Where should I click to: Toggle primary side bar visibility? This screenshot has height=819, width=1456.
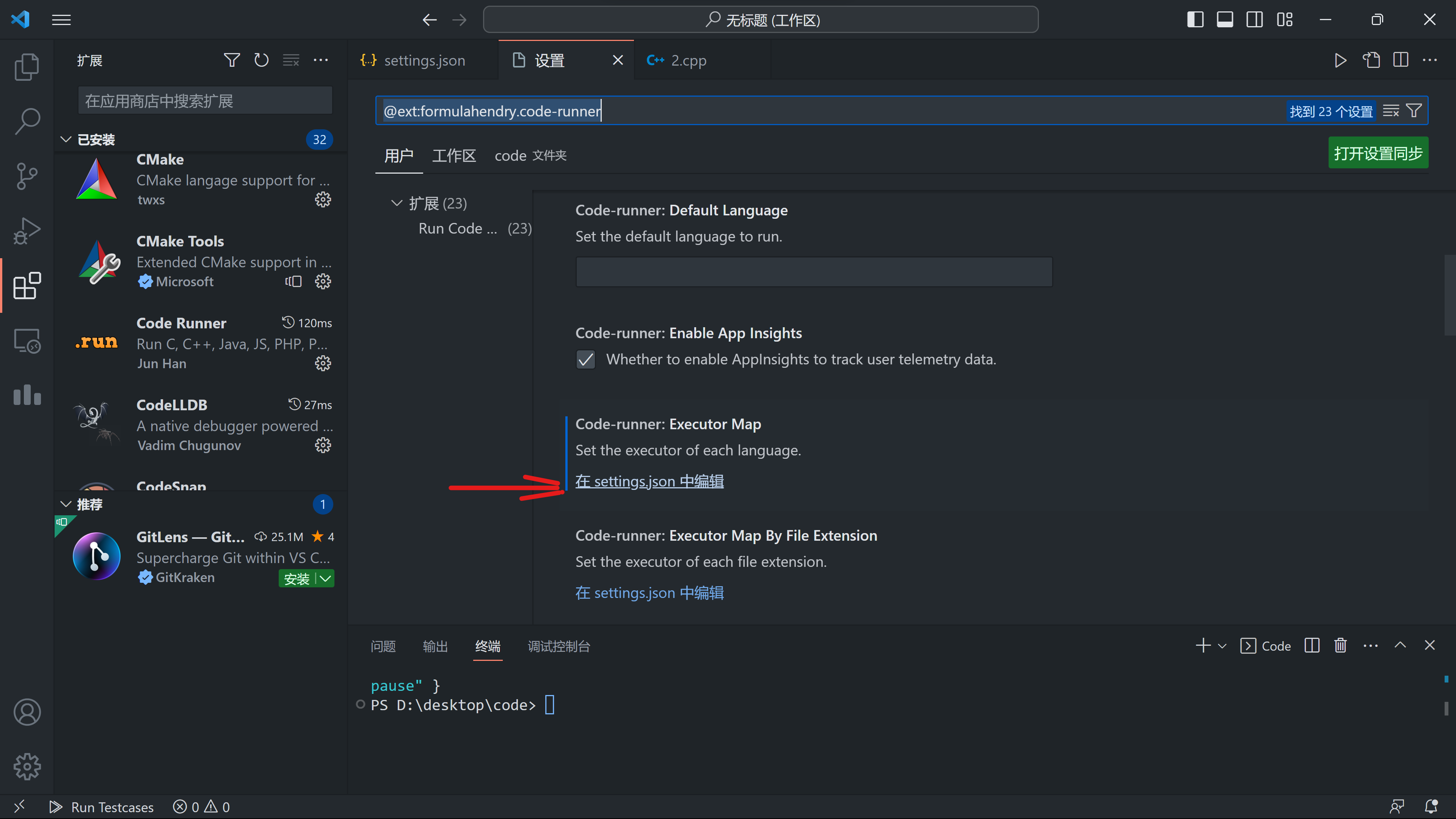pos(1195,20)
